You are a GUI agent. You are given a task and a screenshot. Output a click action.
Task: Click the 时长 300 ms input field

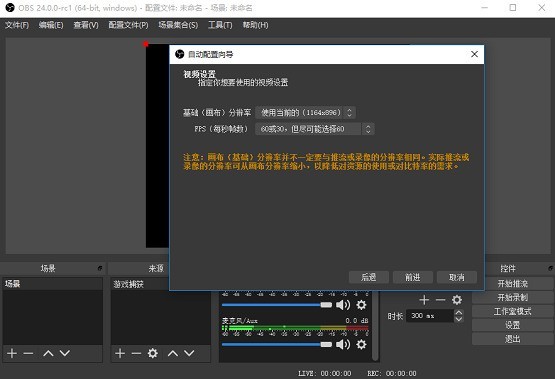(430, 316)
